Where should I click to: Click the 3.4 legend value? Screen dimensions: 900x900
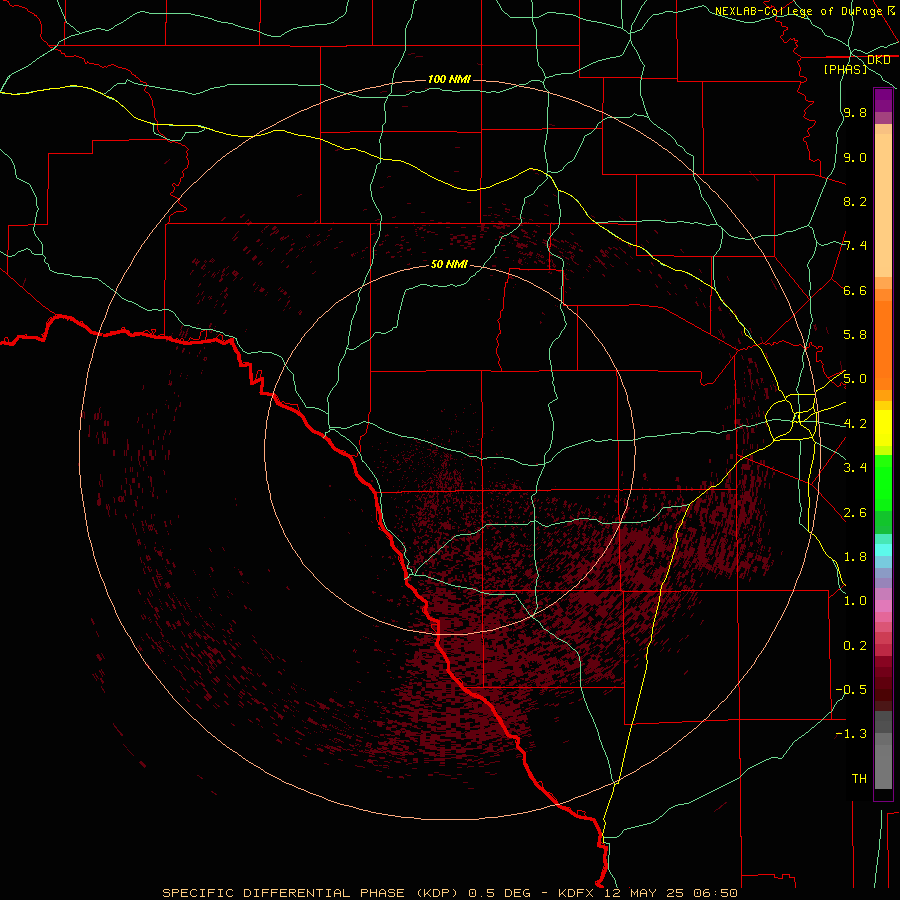coord(855,468)
